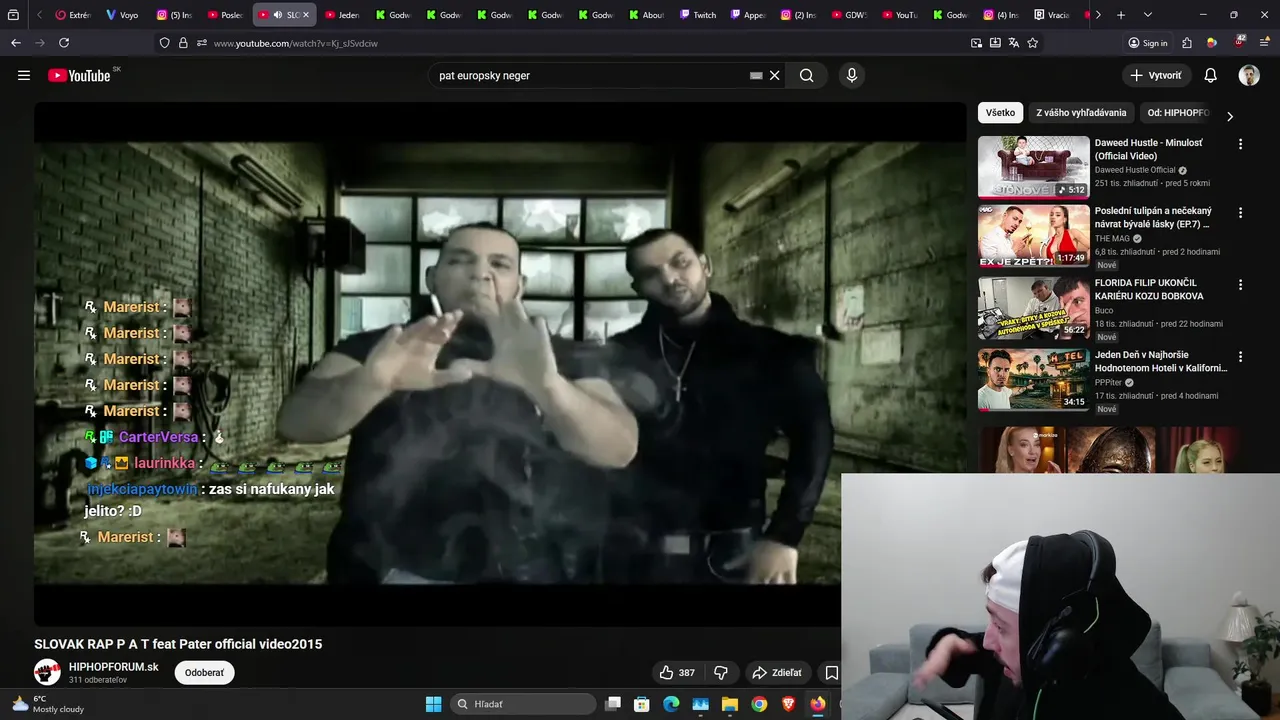1280x720 pixels.
Task: Dislike the video with thumbs down
Action: point(721,673)
